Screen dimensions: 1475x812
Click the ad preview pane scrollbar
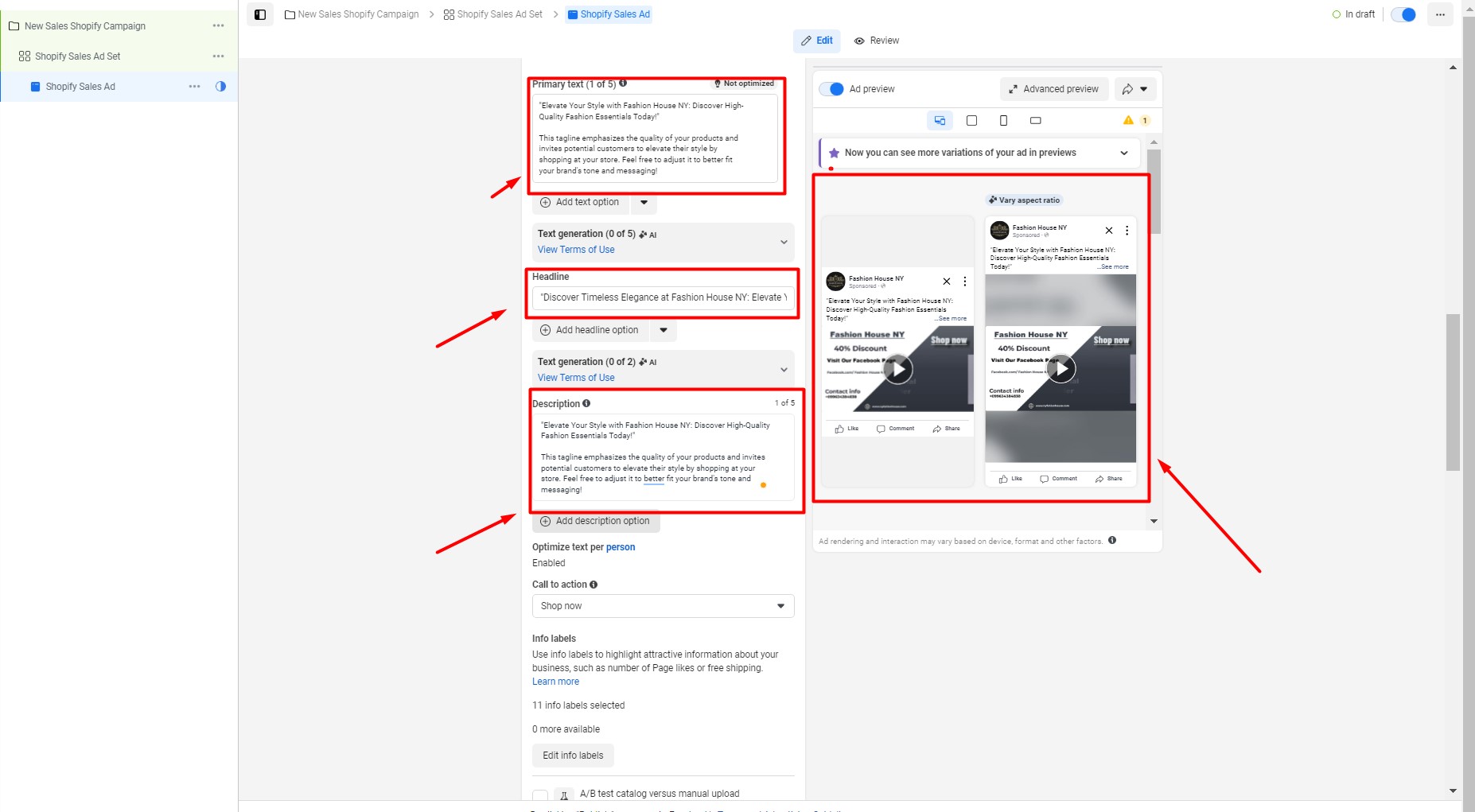(x=1154, y=191)
